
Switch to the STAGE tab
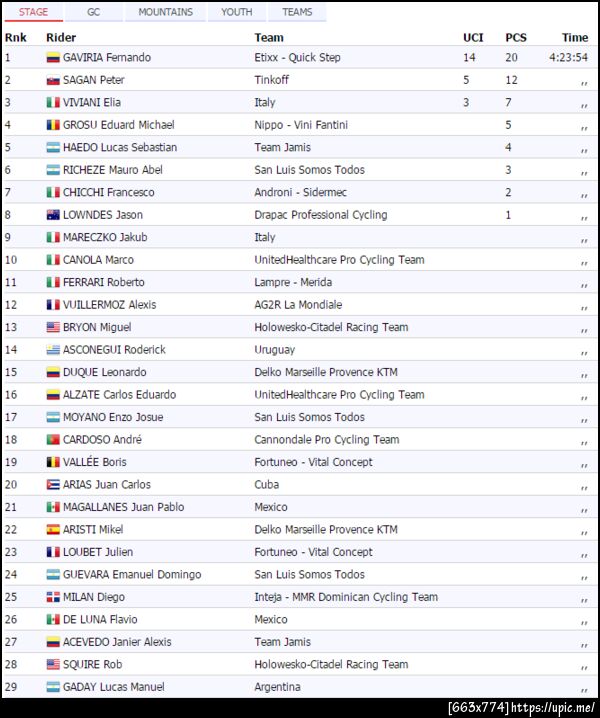(33, 12)
